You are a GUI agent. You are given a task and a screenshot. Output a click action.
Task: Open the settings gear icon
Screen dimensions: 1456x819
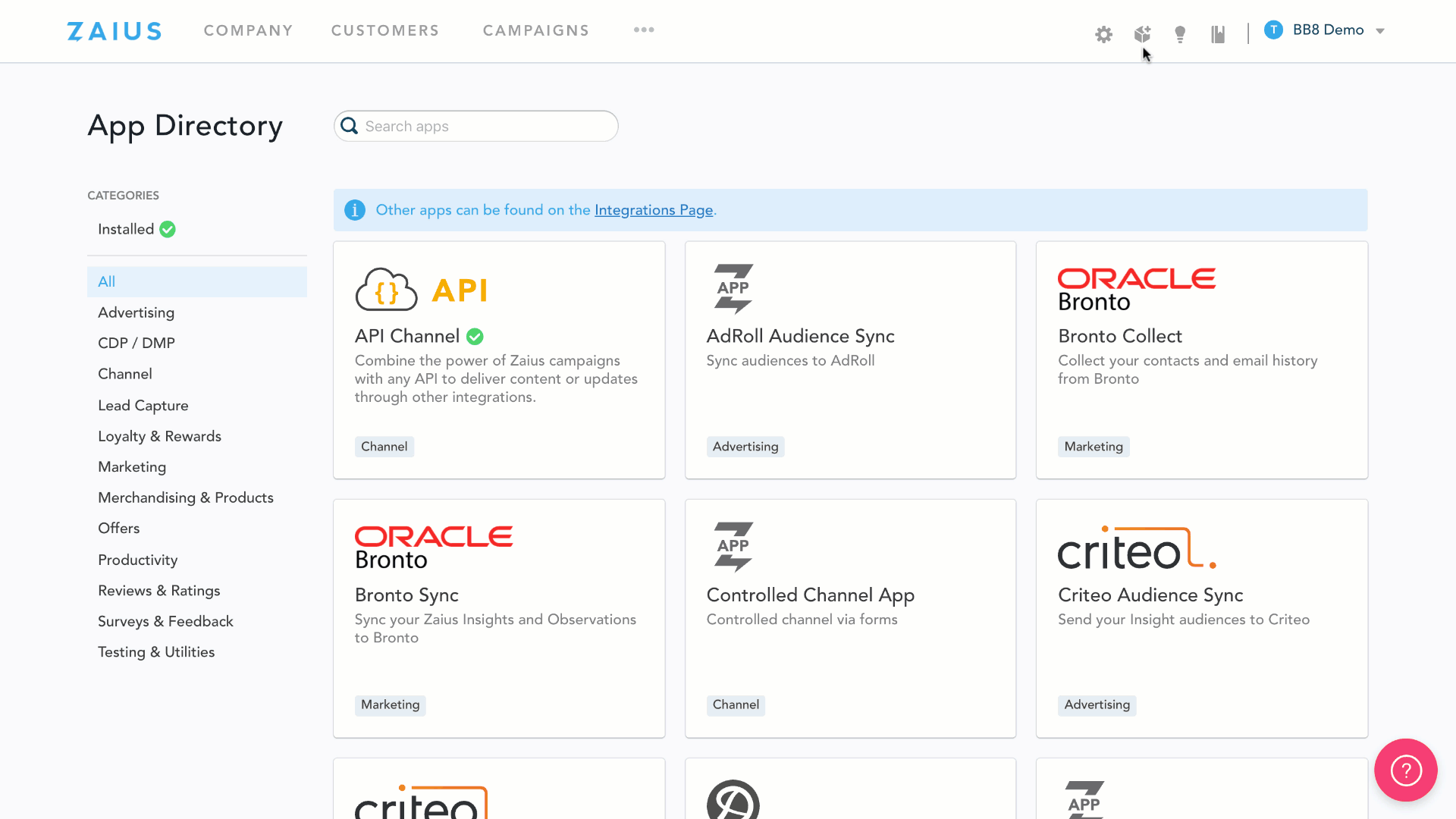1103,34
